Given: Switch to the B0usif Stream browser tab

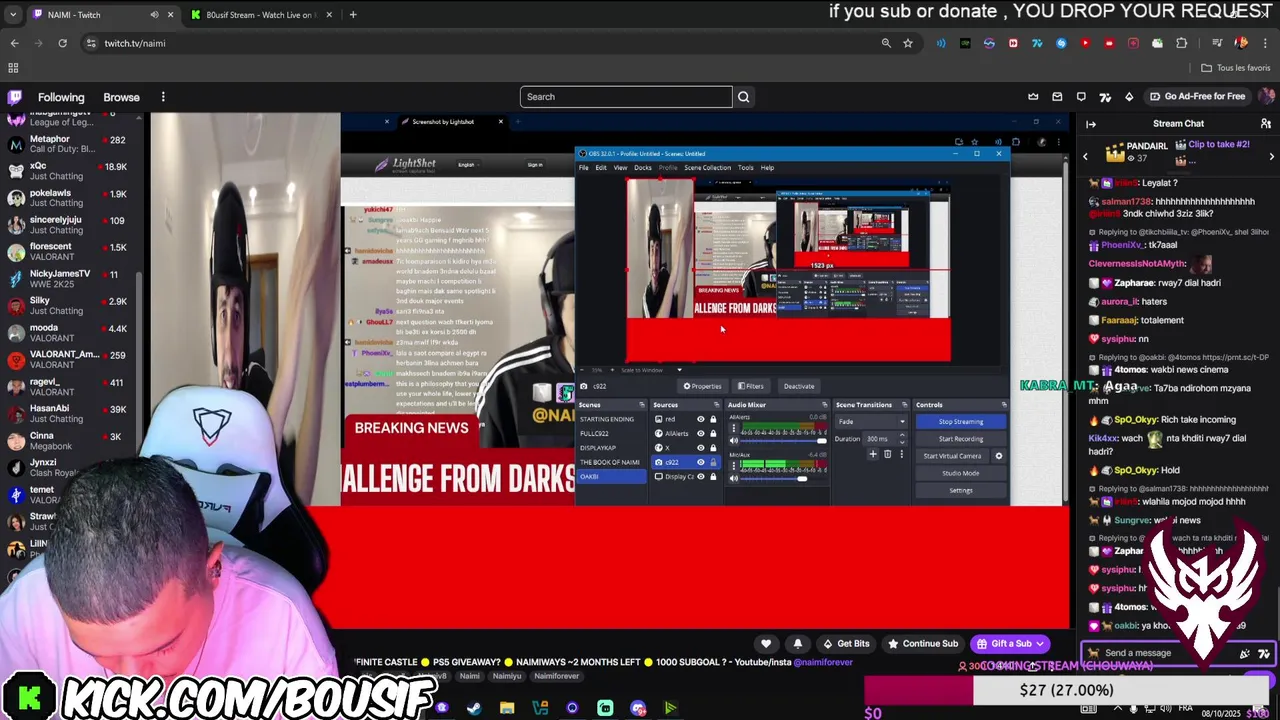Looking at the screenshot, I should coord(260,15).
